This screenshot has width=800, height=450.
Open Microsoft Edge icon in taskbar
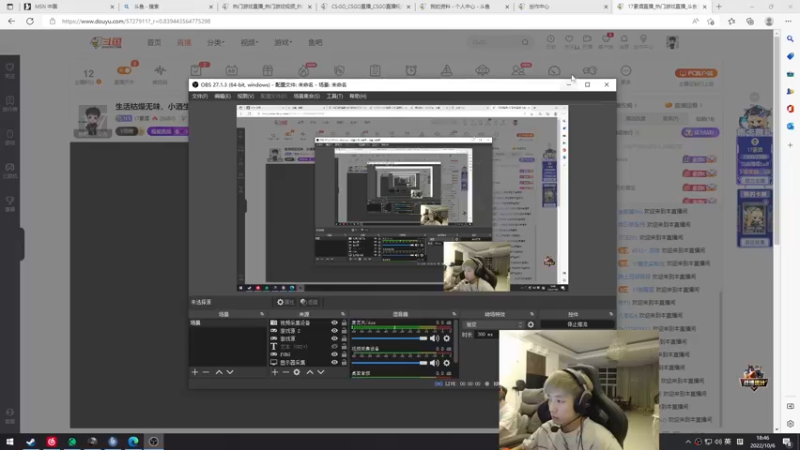pyautogui.click(x=133, y=442)
